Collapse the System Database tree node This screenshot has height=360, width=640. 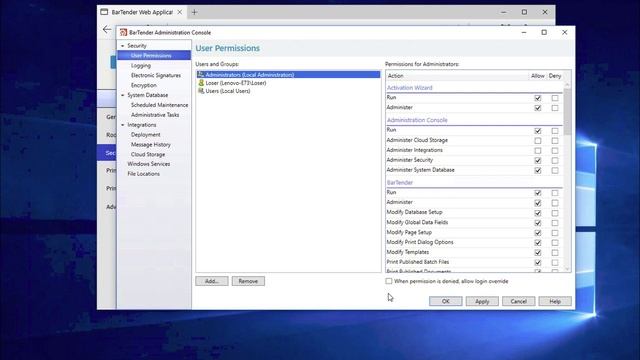122,96
